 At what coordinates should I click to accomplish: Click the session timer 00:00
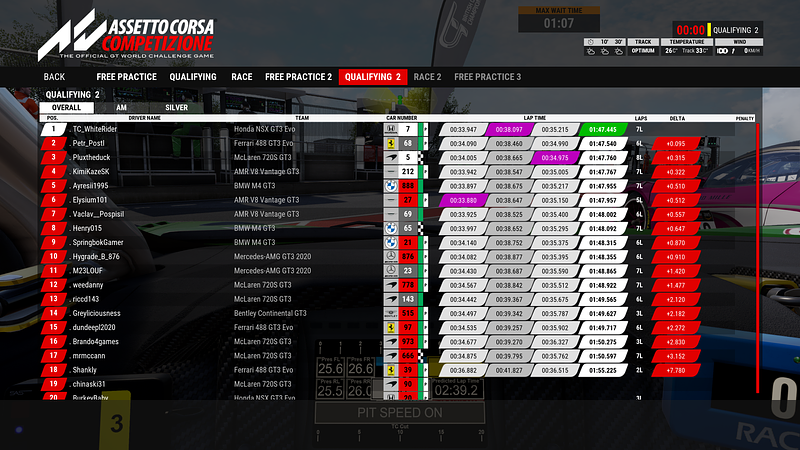690,30
